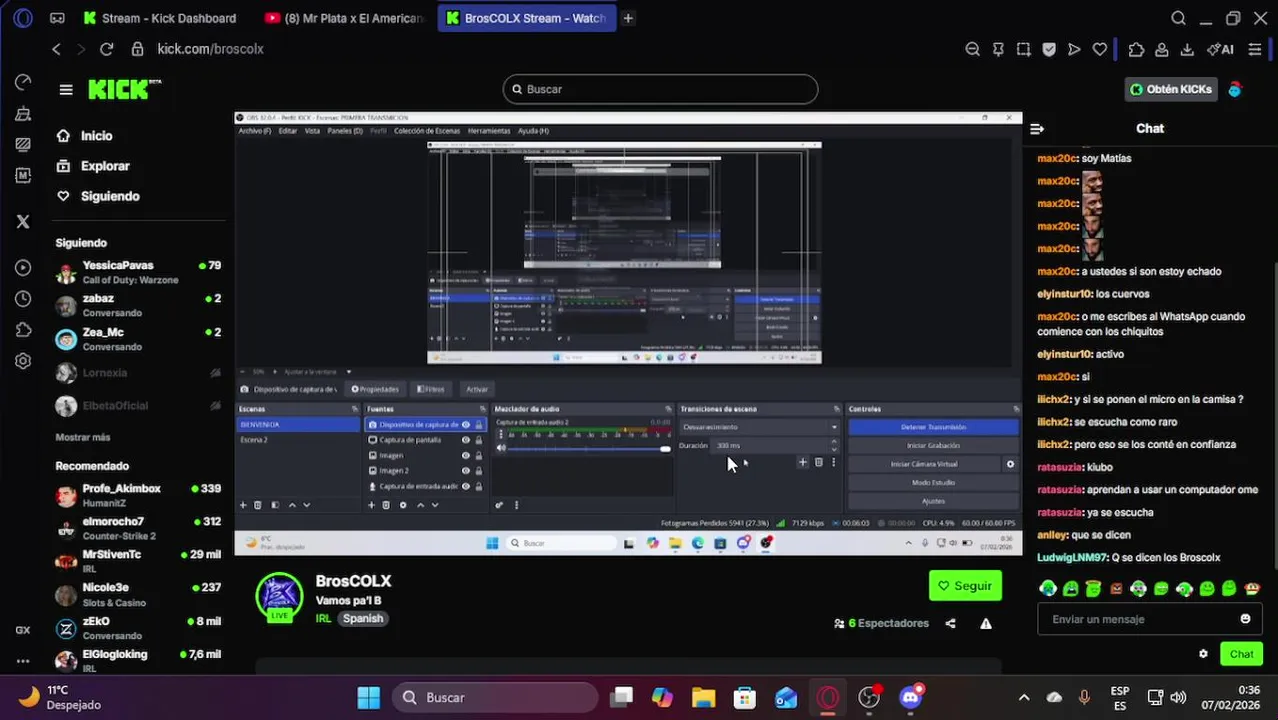Screen dimensions: 1278x720
Task: Open Opera sidebar X (Twitter) icon
Action: [23, 222]
